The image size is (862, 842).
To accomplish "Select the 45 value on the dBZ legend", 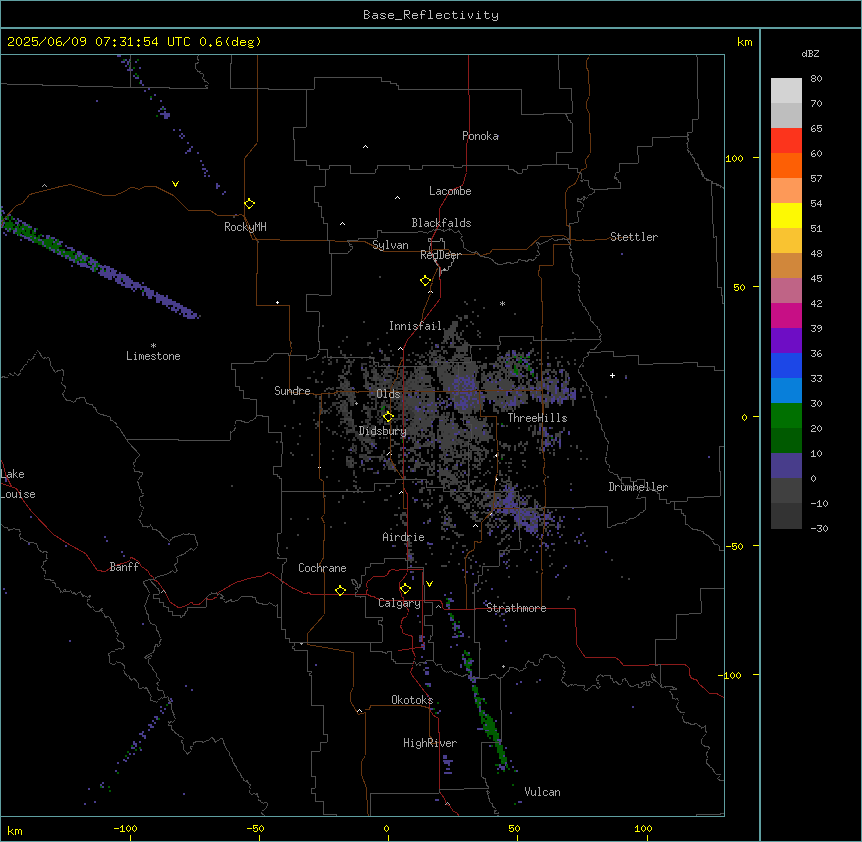I will pos(816,279).
